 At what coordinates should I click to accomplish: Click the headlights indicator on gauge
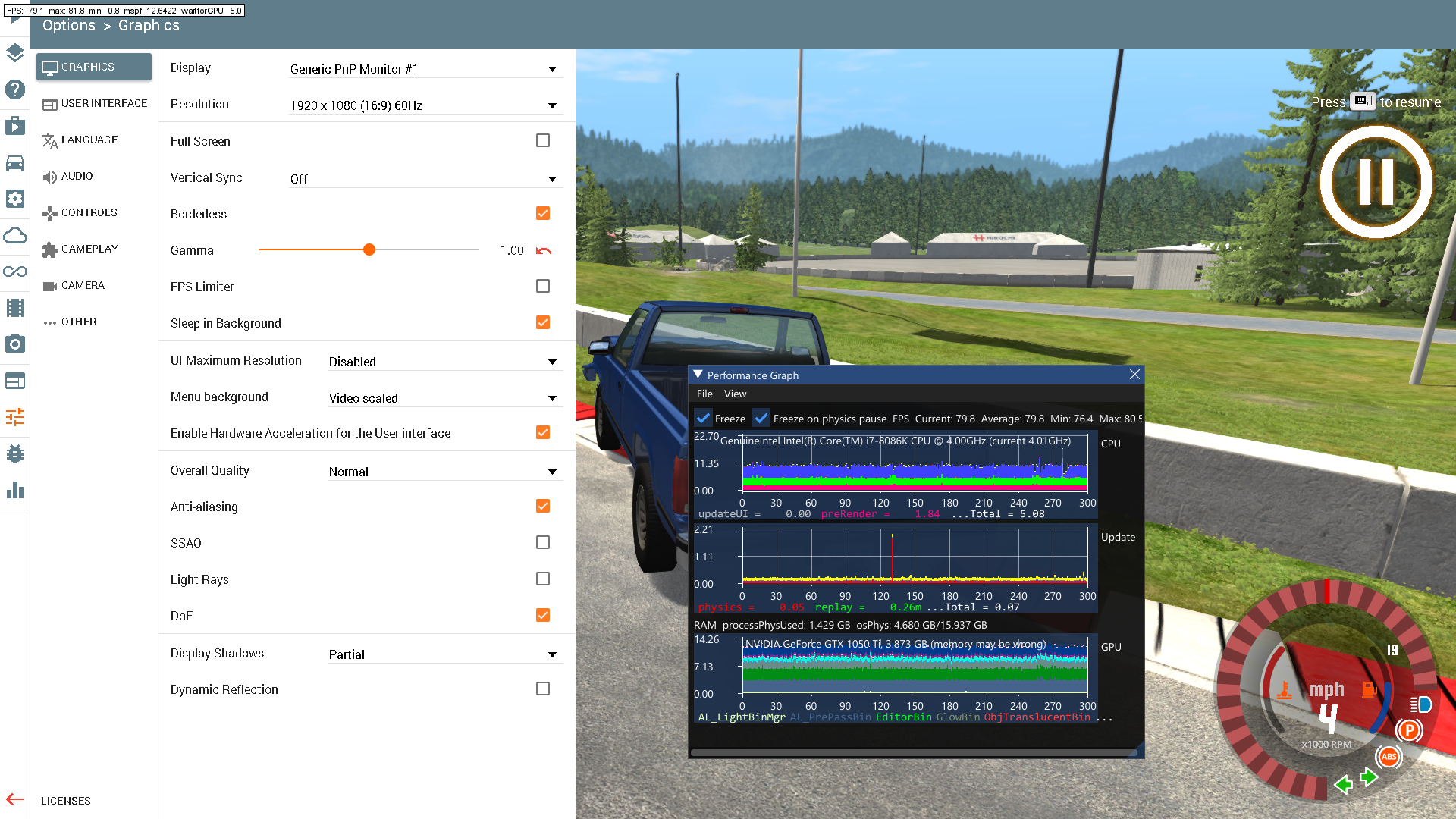tap(1421, 704)
